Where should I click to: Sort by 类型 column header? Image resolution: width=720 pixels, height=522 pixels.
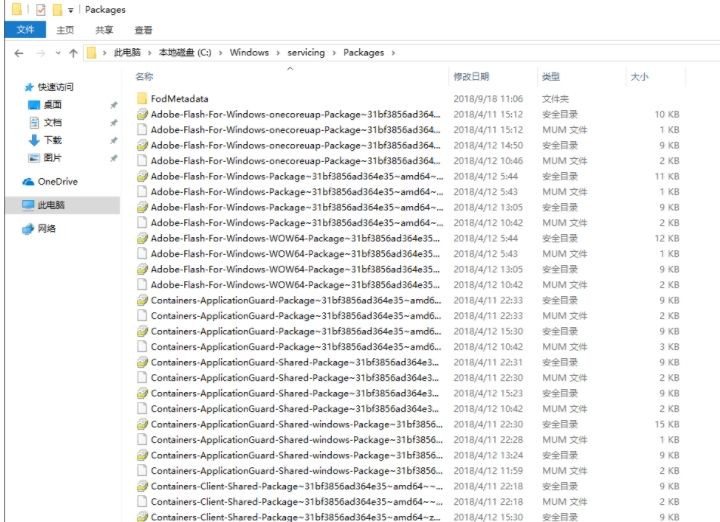coord(551,77)
